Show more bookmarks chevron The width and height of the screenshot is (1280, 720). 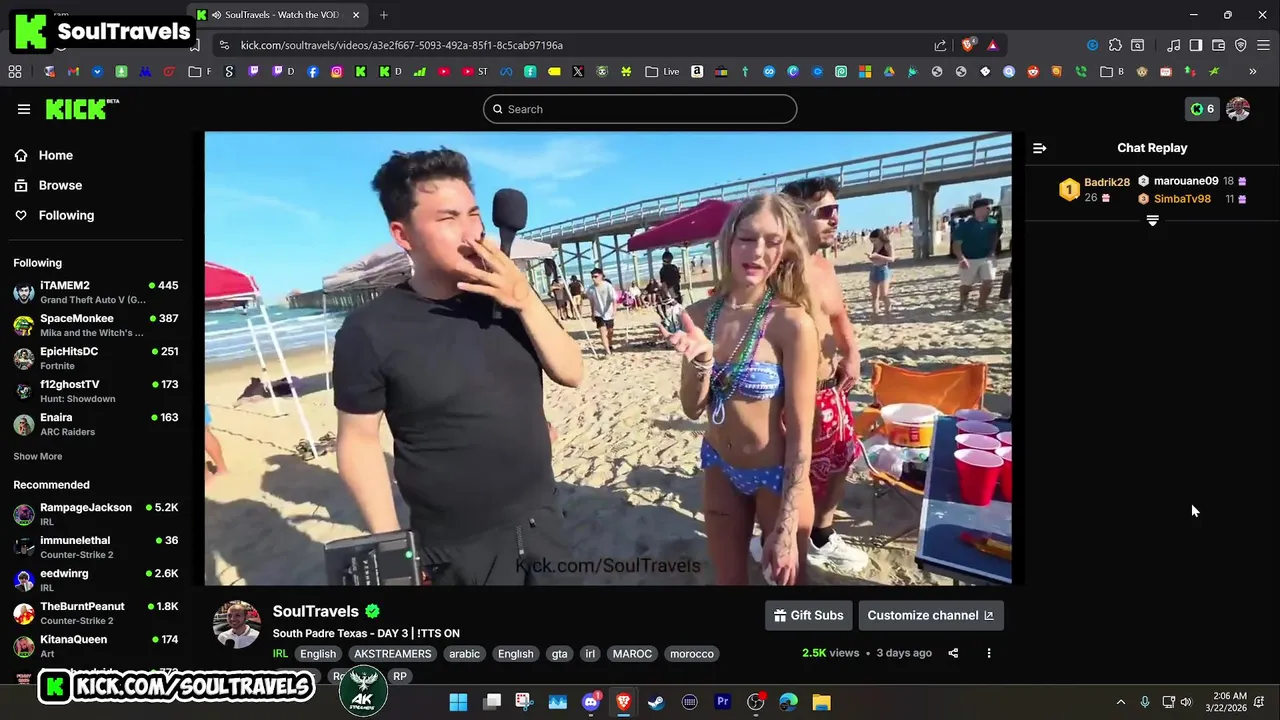[1252, 72]
